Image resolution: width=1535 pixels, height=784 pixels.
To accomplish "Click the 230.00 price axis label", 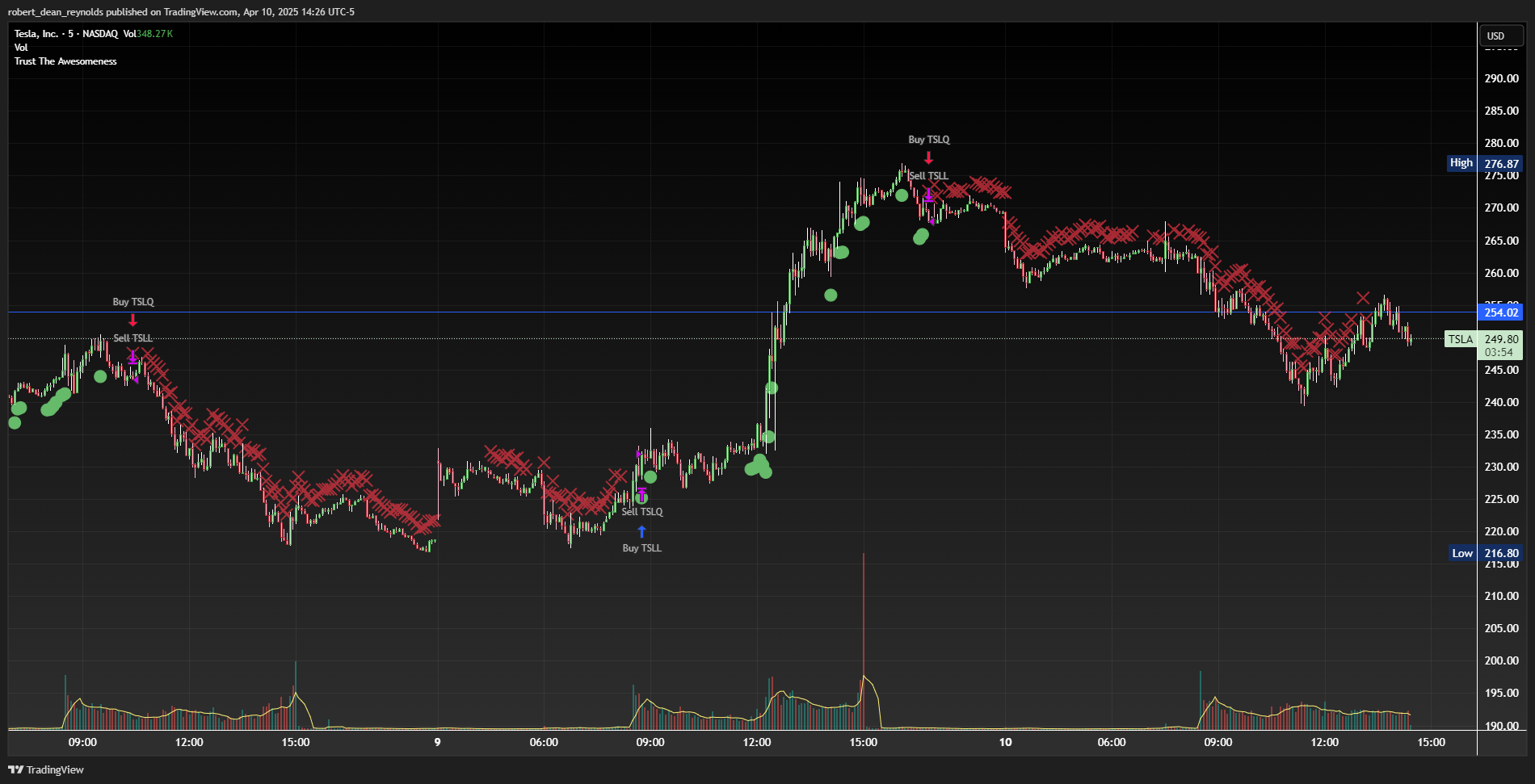I will (1502, 467).
